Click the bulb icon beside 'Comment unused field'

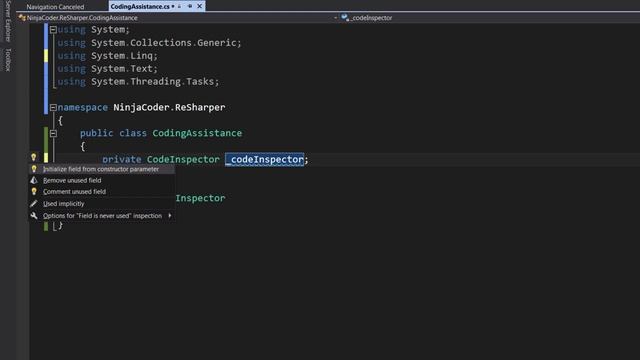[34, 191]
